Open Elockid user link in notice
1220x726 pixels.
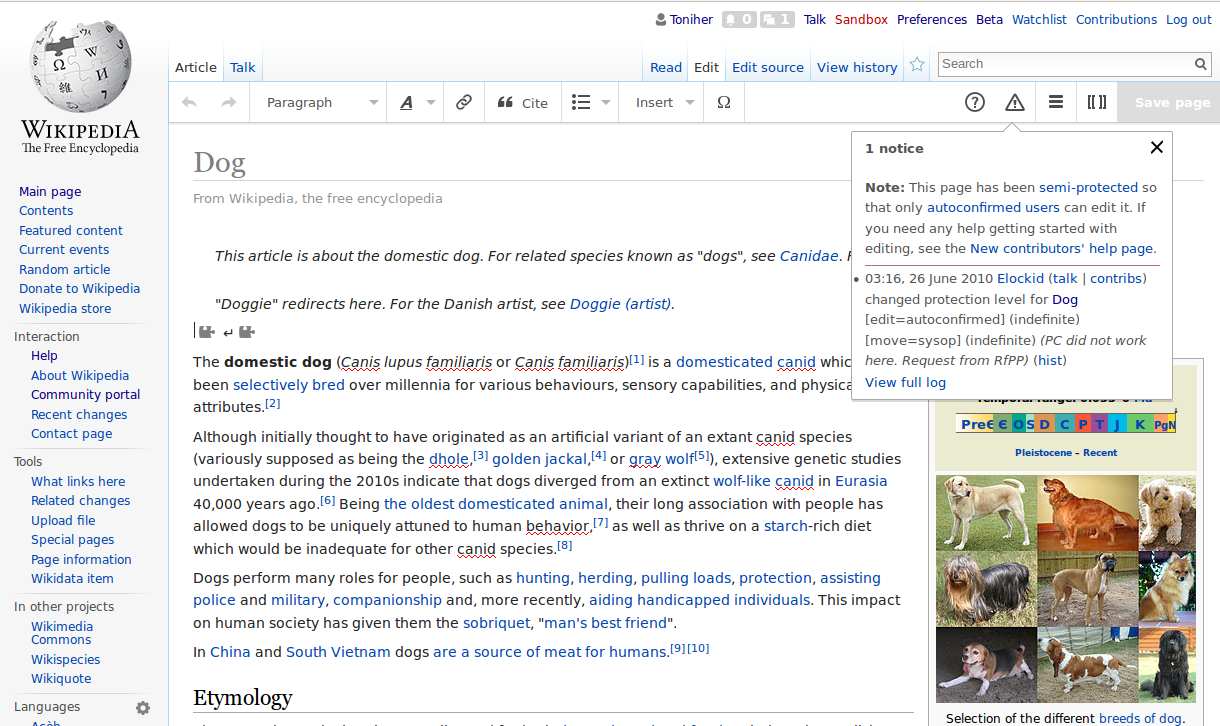1020,278
